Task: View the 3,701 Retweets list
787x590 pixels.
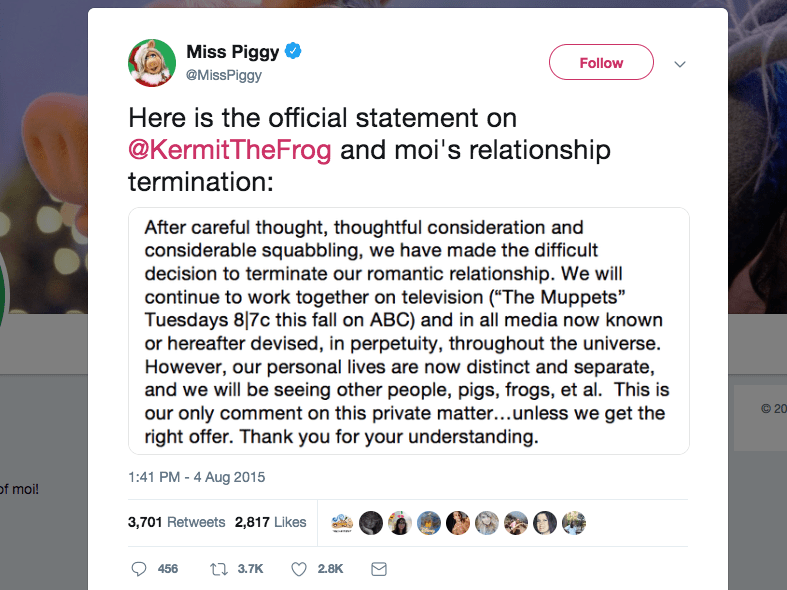Action: click(x=176, y=522)
